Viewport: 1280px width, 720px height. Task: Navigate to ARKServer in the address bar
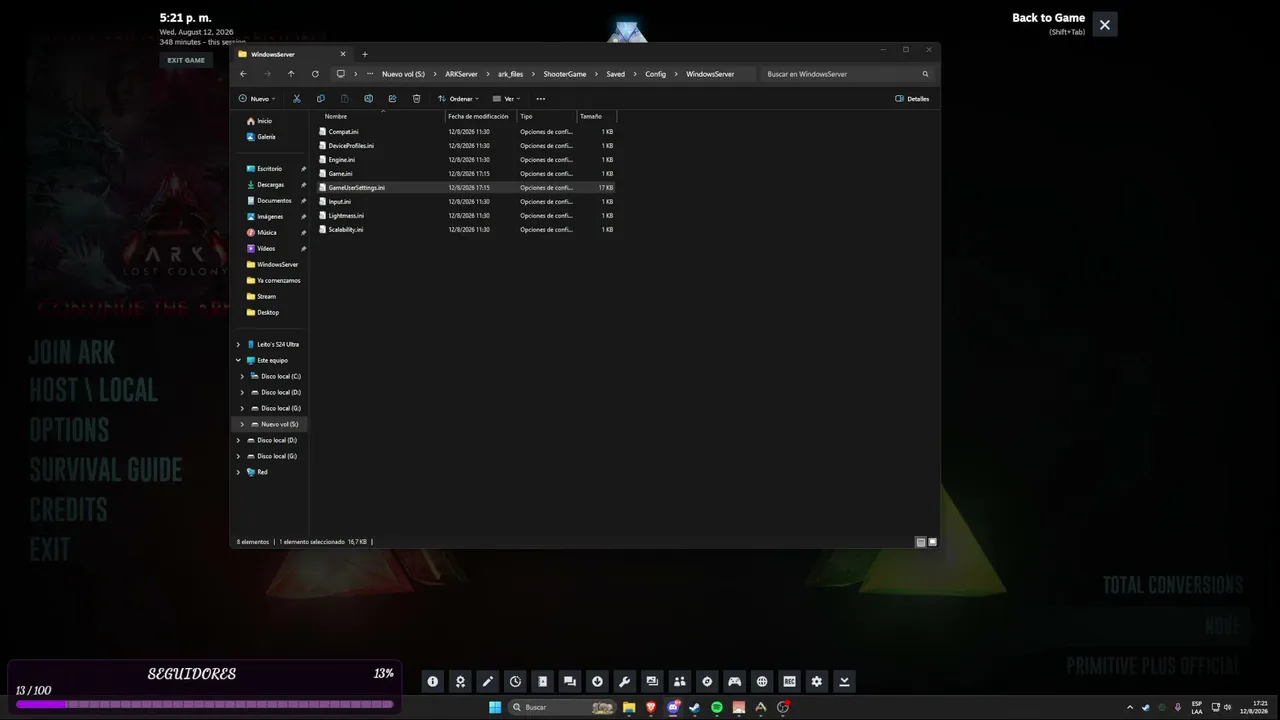pos(461,74)
